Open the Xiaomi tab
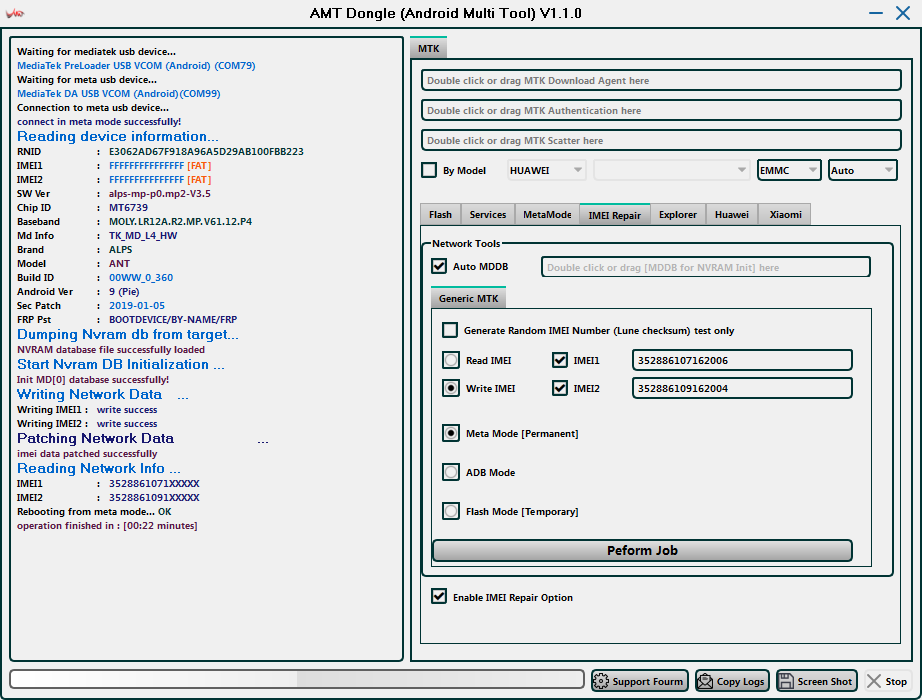 pos(784,214)
